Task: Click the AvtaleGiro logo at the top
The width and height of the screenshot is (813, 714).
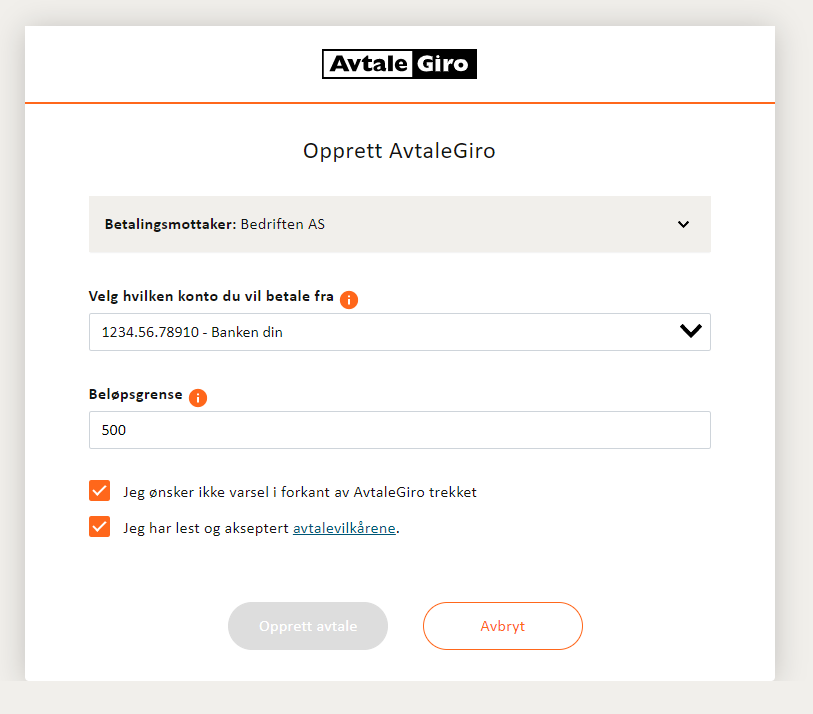Action: pyautogui.click(x=399, y=64)
